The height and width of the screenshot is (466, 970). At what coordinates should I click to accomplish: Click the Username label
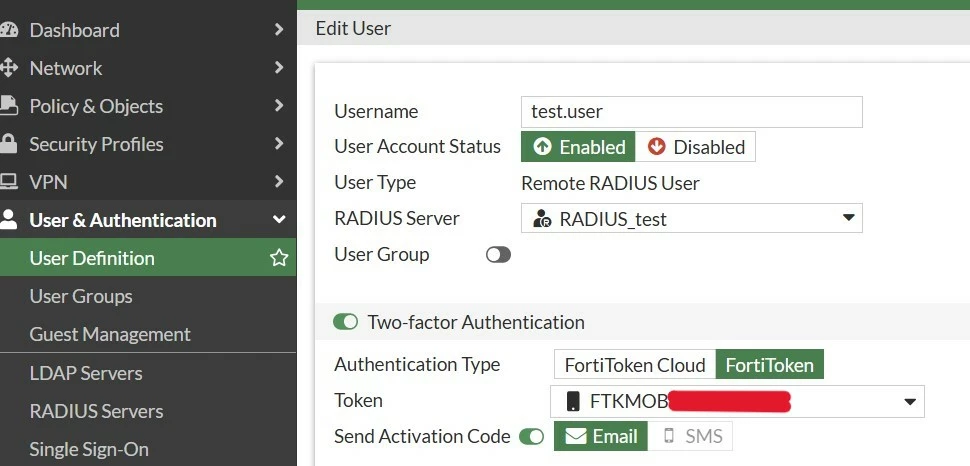pyautogui.click(x=376, y=111)
